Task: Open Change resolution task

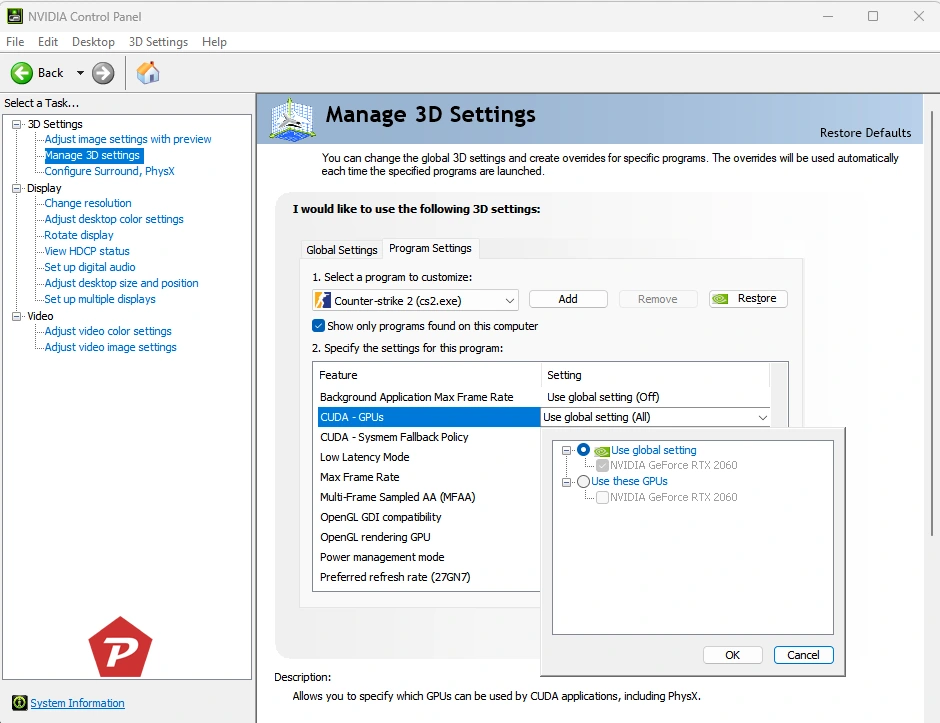Action: pyautogui.click(x=88, y=203)
